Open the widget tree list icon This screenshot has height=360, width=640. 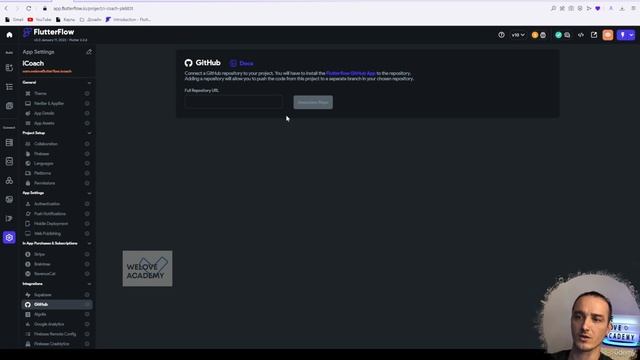tap(9, 87)
